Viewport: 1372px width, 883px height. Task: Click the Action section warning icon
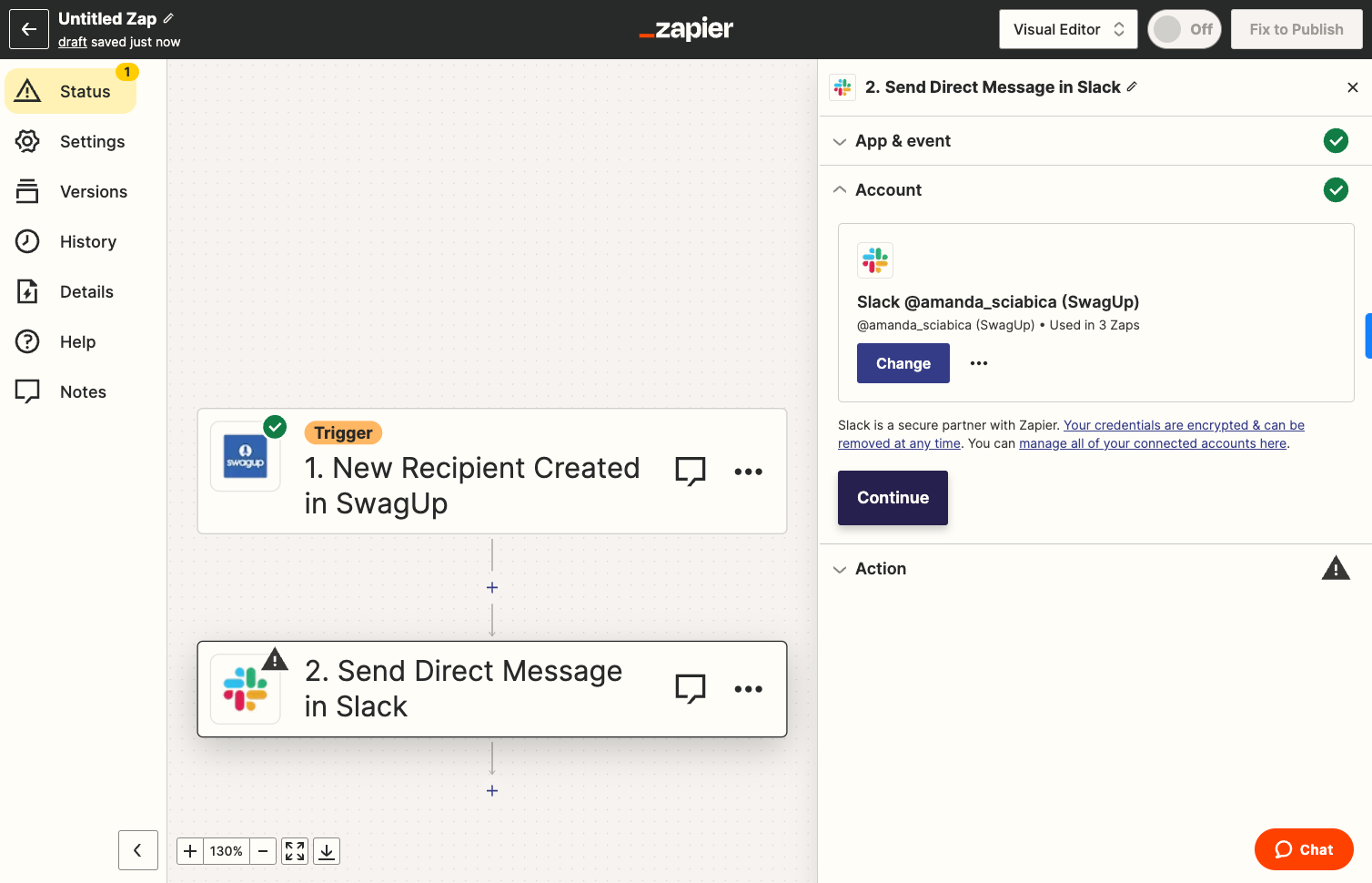coord(1336,568)
